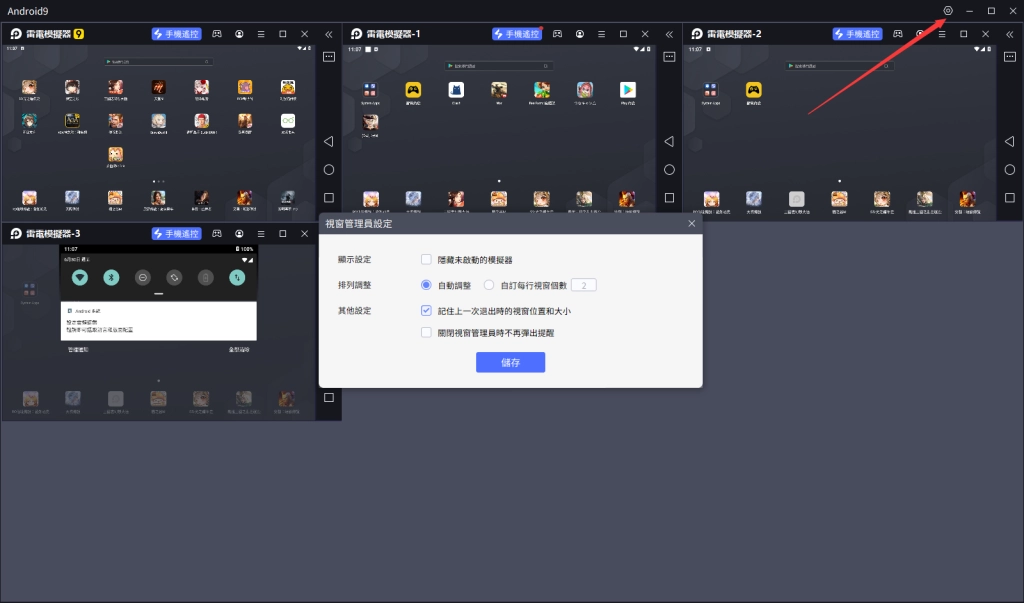This screenshot has width=1024, height=603.
Task: Open gamepad icon in first 雷電模擬器 window
Action: pyautogui.click(x=217, y=34)
